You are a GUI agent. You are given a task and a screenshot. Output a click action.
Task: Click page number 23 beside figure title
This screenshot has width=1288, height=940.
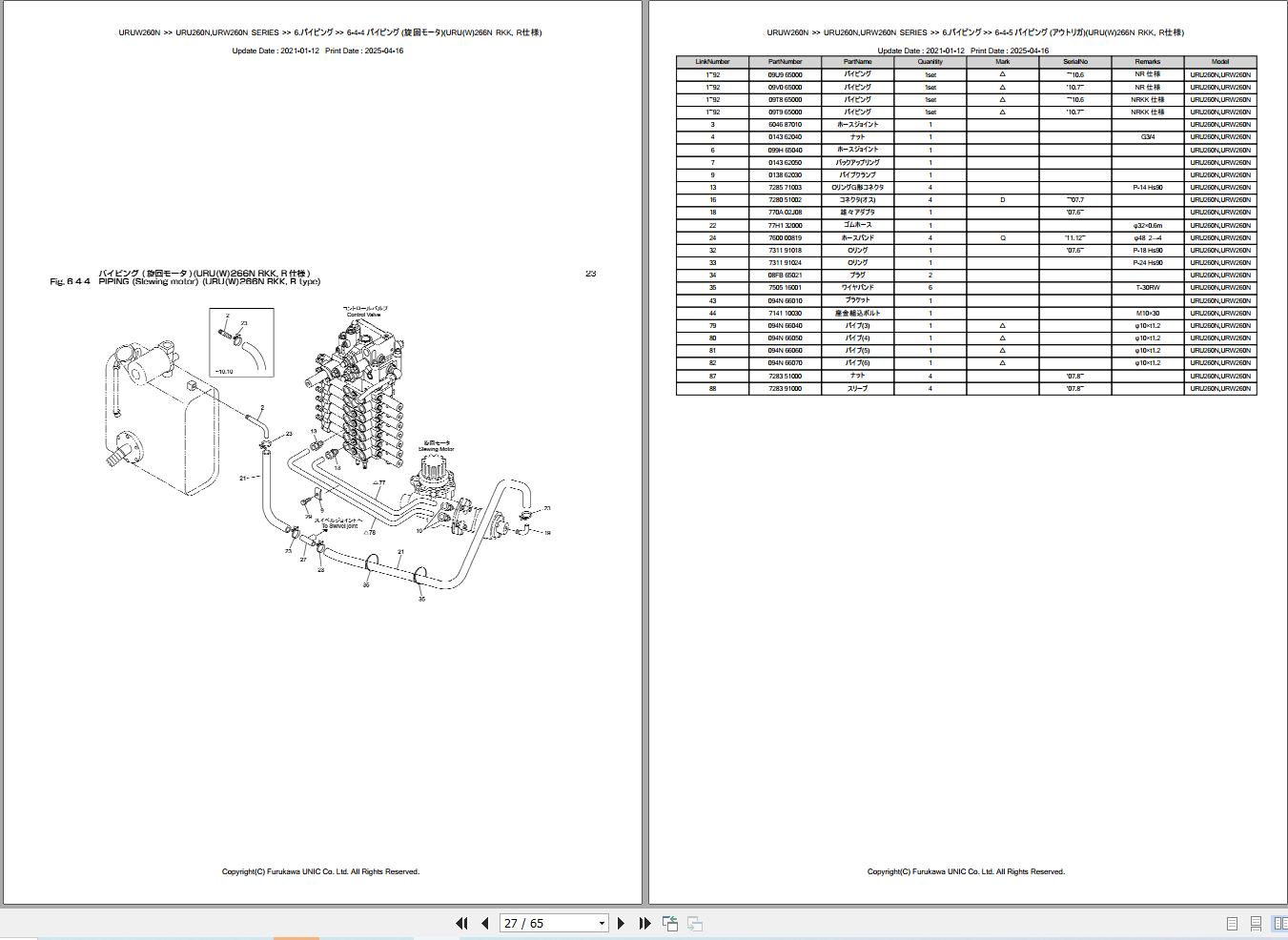pos(590,274)
